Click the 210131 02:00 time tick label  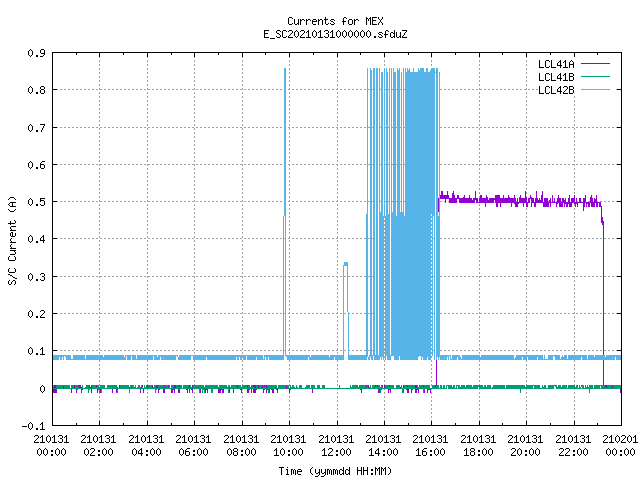(98, 446)
